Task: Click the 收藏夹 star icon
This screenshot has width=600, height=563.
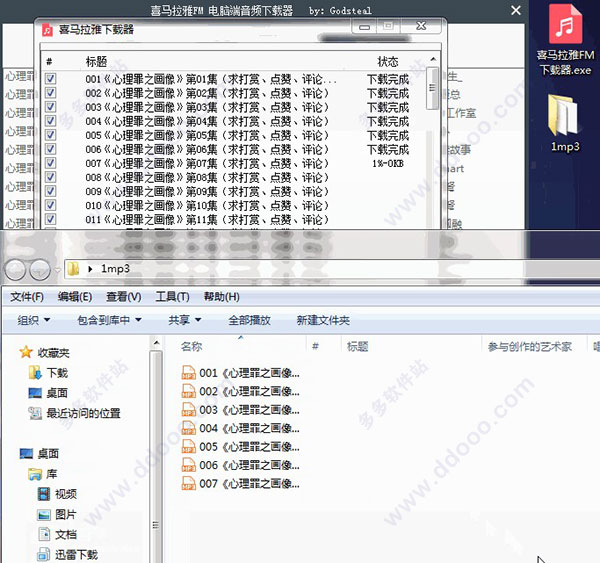Action: point(26,352)
